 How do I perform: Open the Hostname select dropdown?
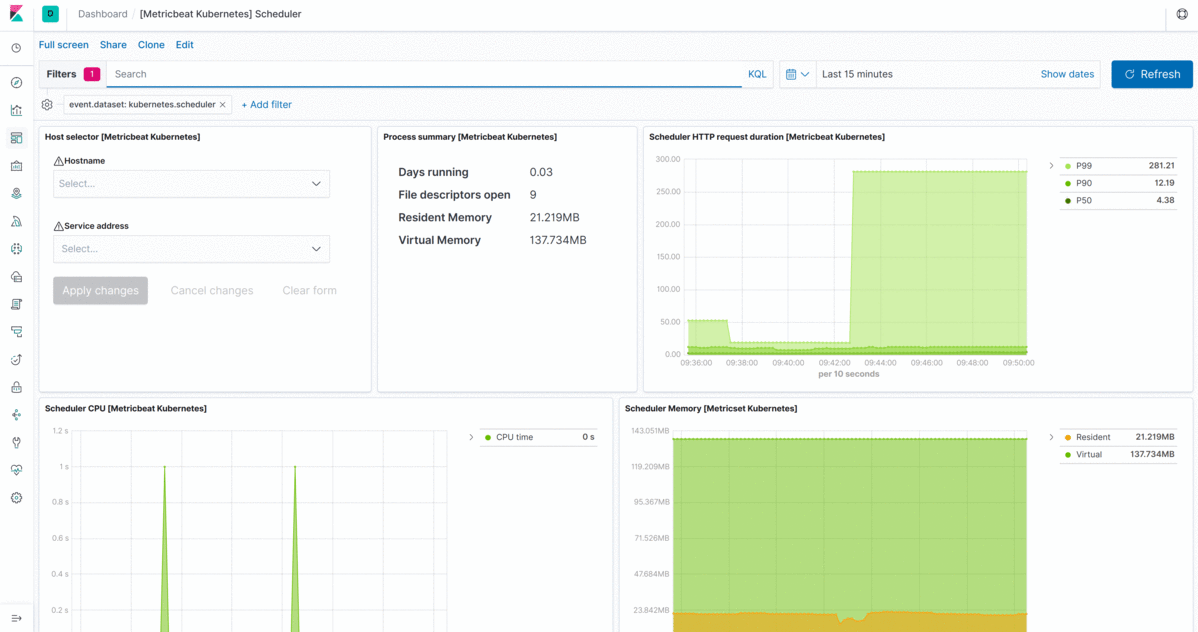click(191, 183)
